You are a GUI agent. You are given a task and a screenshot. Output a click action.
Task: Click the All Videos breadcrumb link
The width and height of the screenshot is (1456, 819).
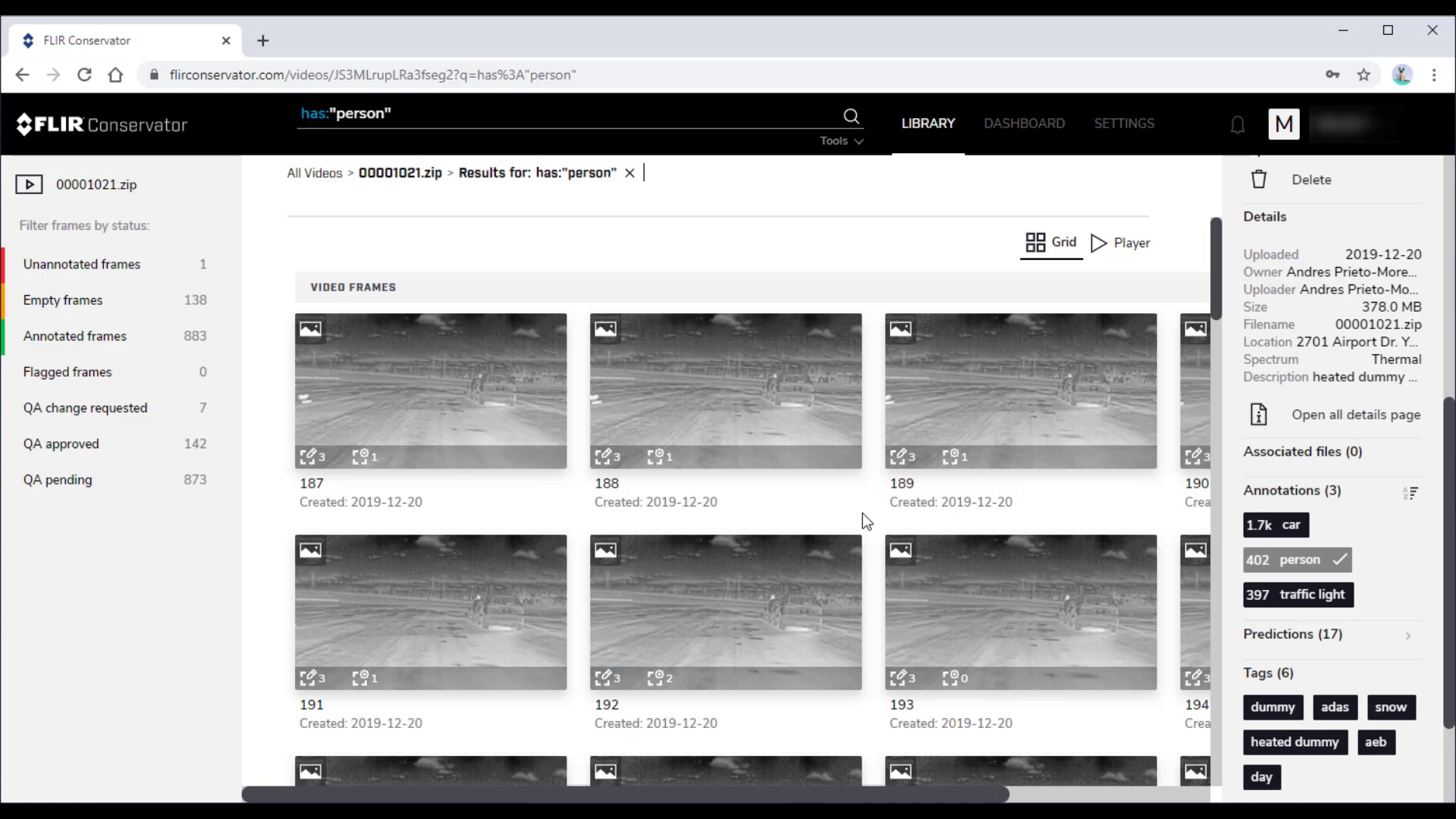click(315, 172)
